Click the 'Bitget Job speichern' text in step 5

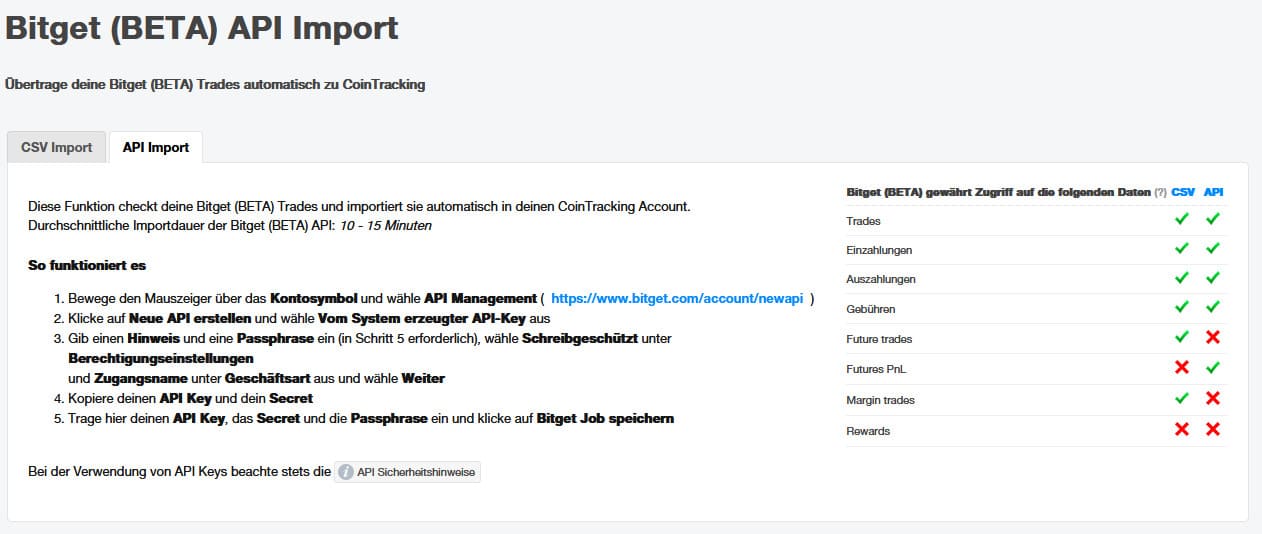(605, 418)
